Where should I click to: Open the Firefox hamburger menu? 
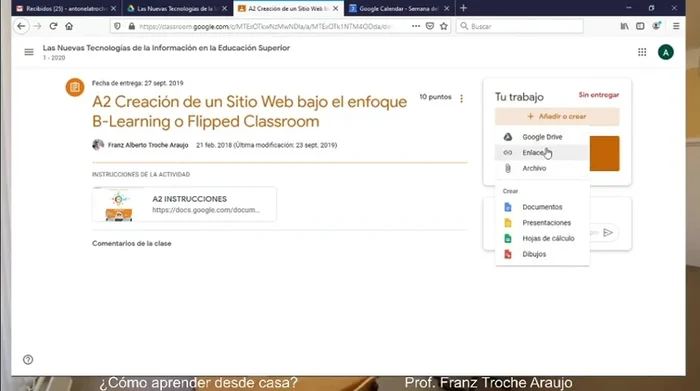(x=676, y=26)
